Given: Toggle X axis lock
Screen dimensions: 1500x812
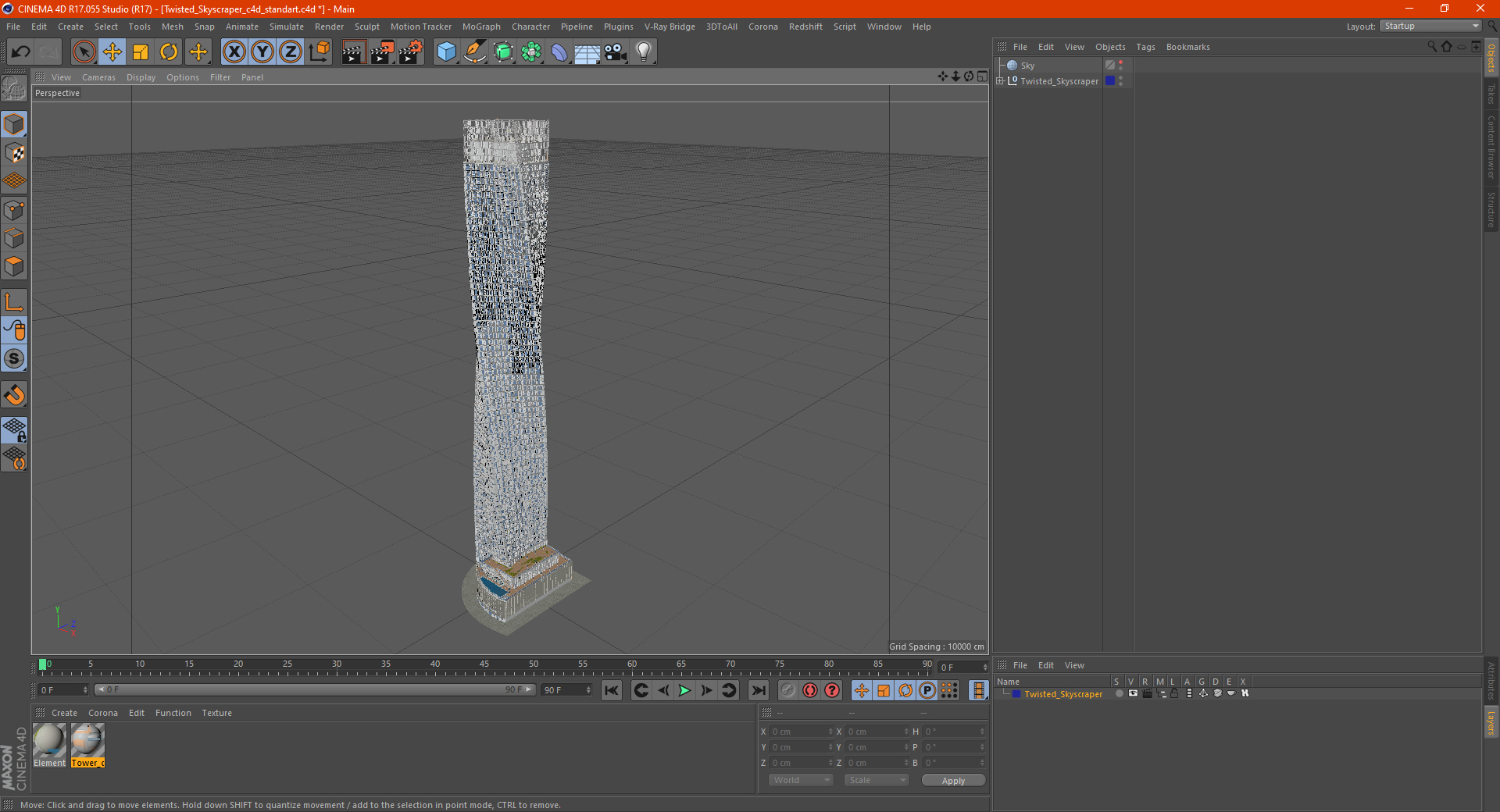Looking at the screenshot, I should (x=234, y=52).
